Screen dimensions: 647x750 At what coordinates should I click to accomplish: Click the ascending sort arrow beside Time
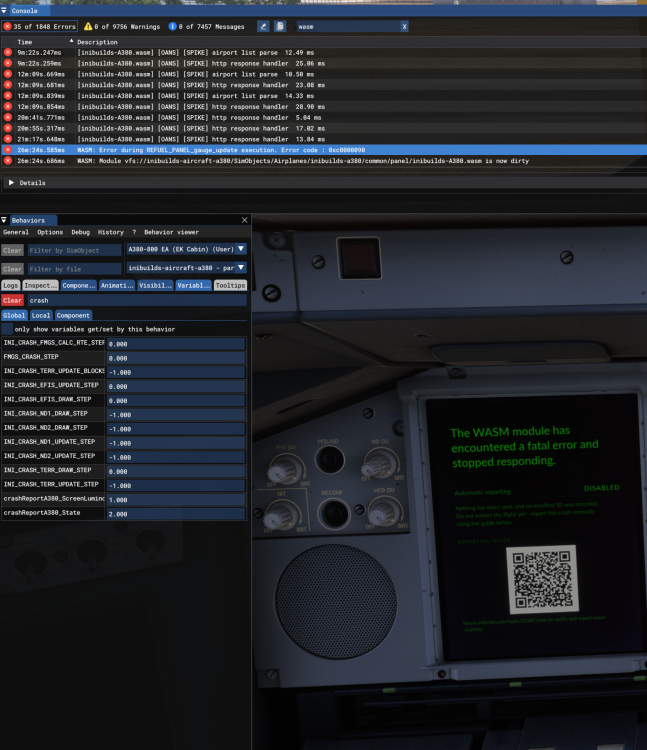click(x=71, y=41)
